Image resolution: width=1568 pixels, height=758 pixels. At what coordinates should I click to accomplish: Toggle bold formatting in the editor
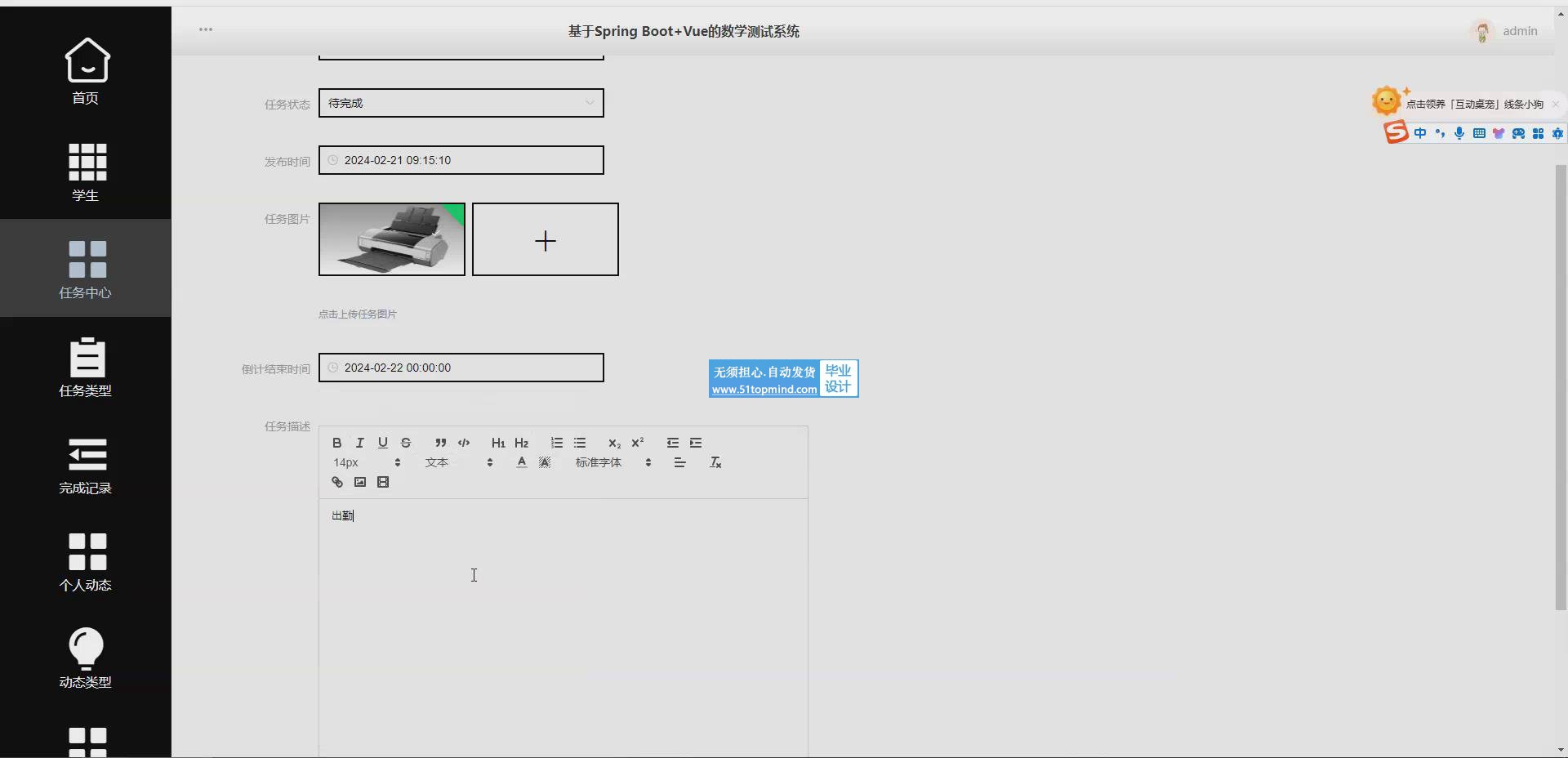[336, 443]
